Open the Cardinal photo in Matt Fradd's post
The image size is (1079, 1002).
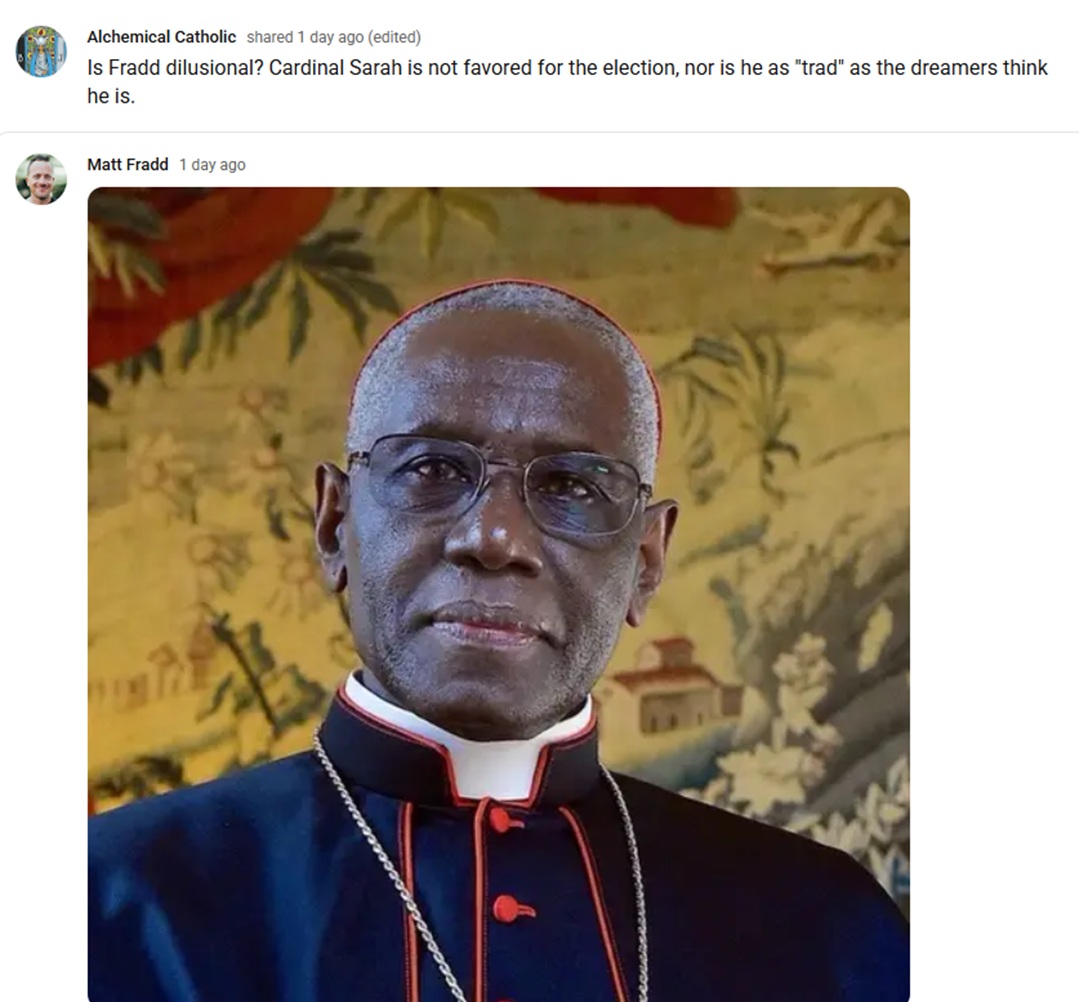(499, 595)
